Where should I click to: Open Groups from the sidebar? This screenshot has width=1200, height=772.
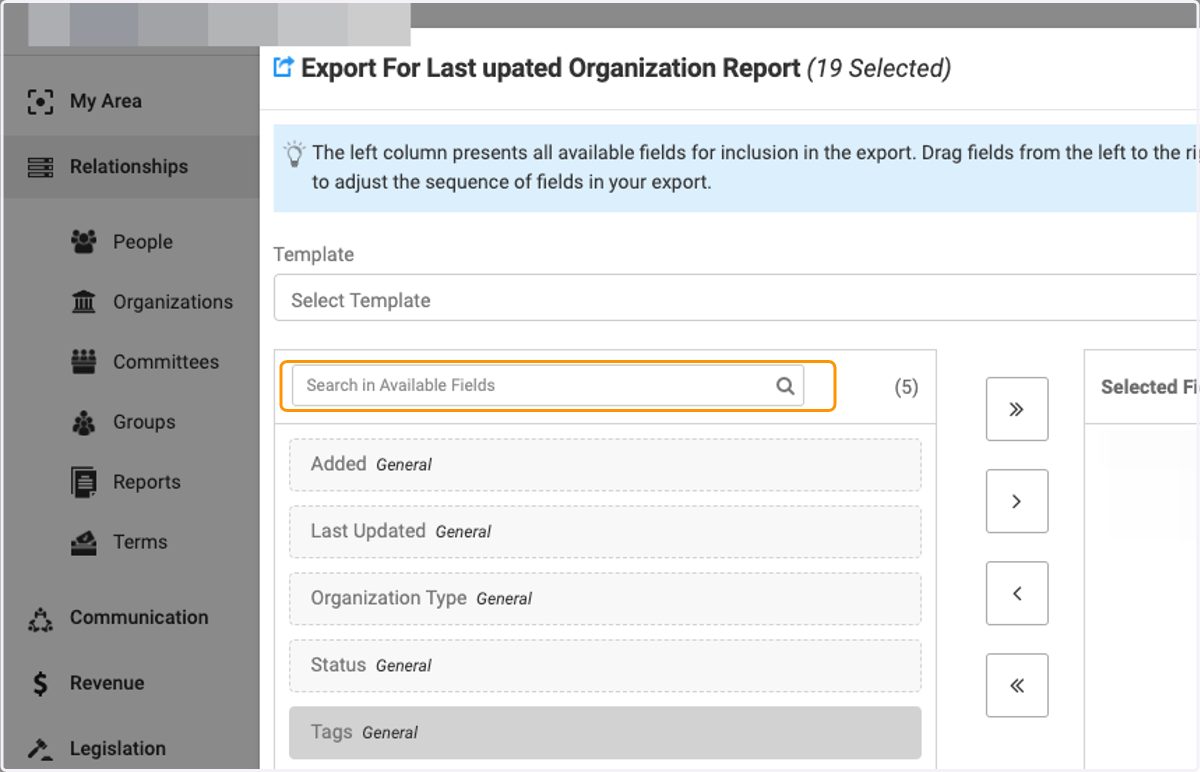pos(144,422)
